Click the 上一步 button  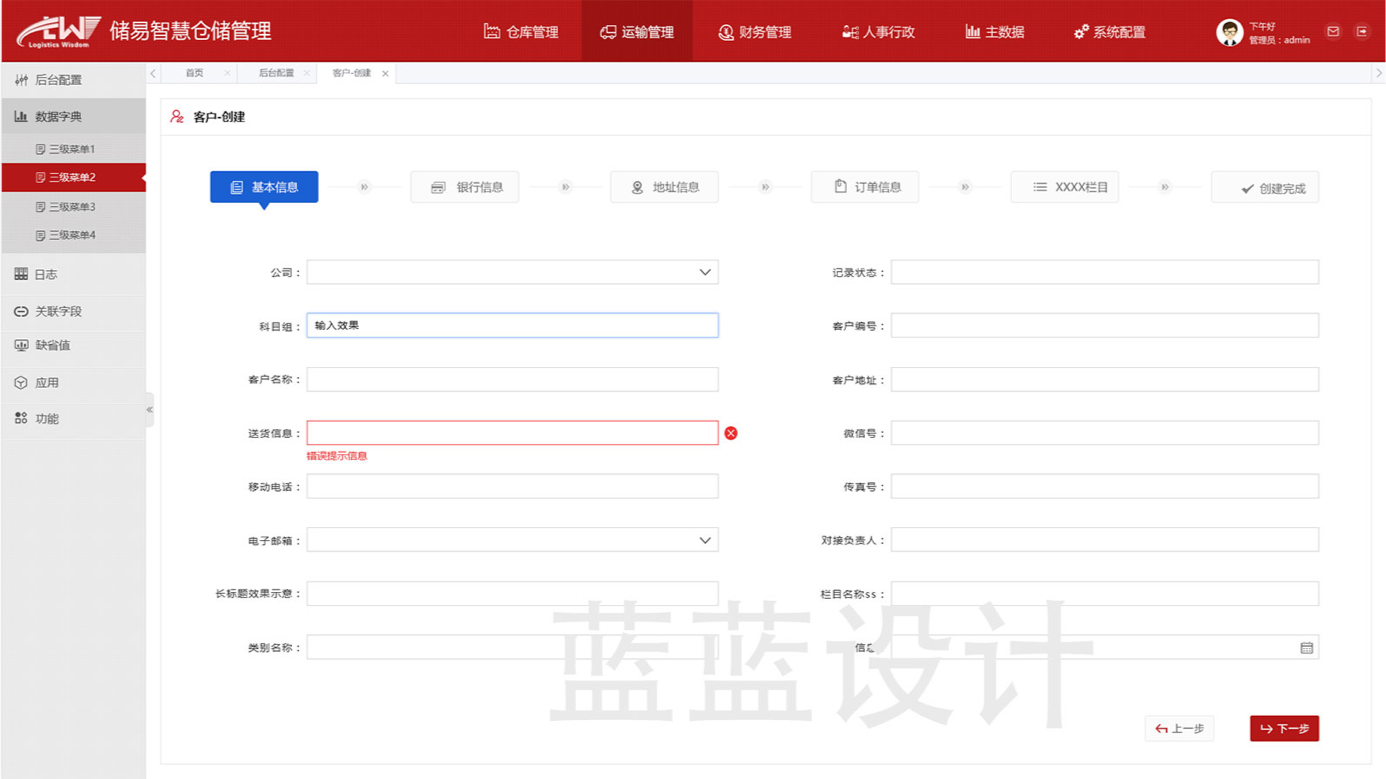(x=1180, y=728)
